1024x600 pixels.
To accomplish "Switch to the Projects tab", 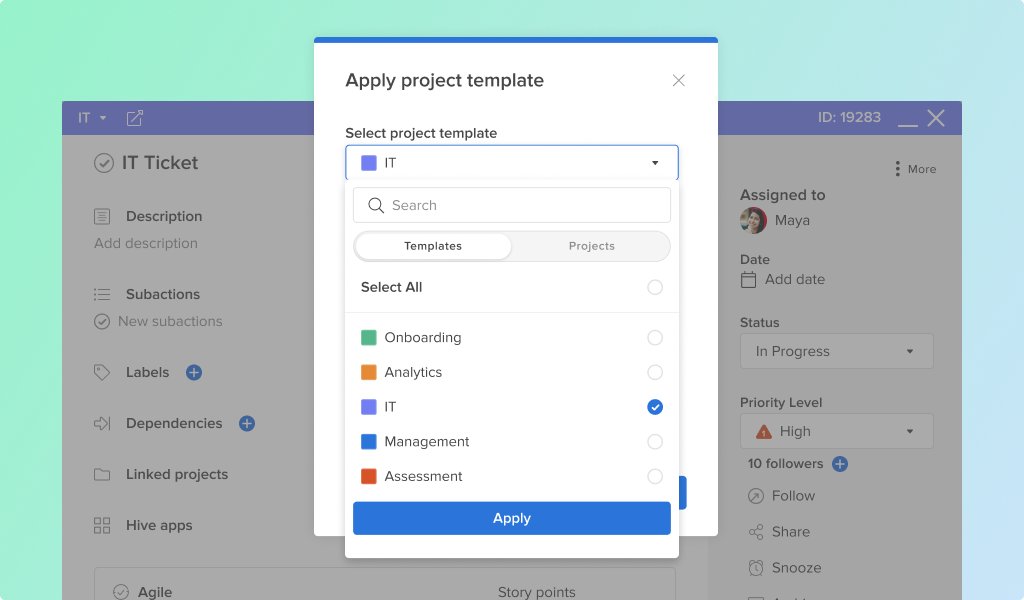I will coord(591,246).
